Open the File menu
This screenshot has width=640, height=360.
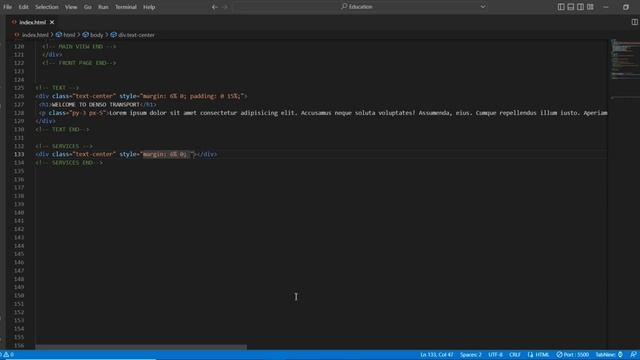click(x=7, y=7)
